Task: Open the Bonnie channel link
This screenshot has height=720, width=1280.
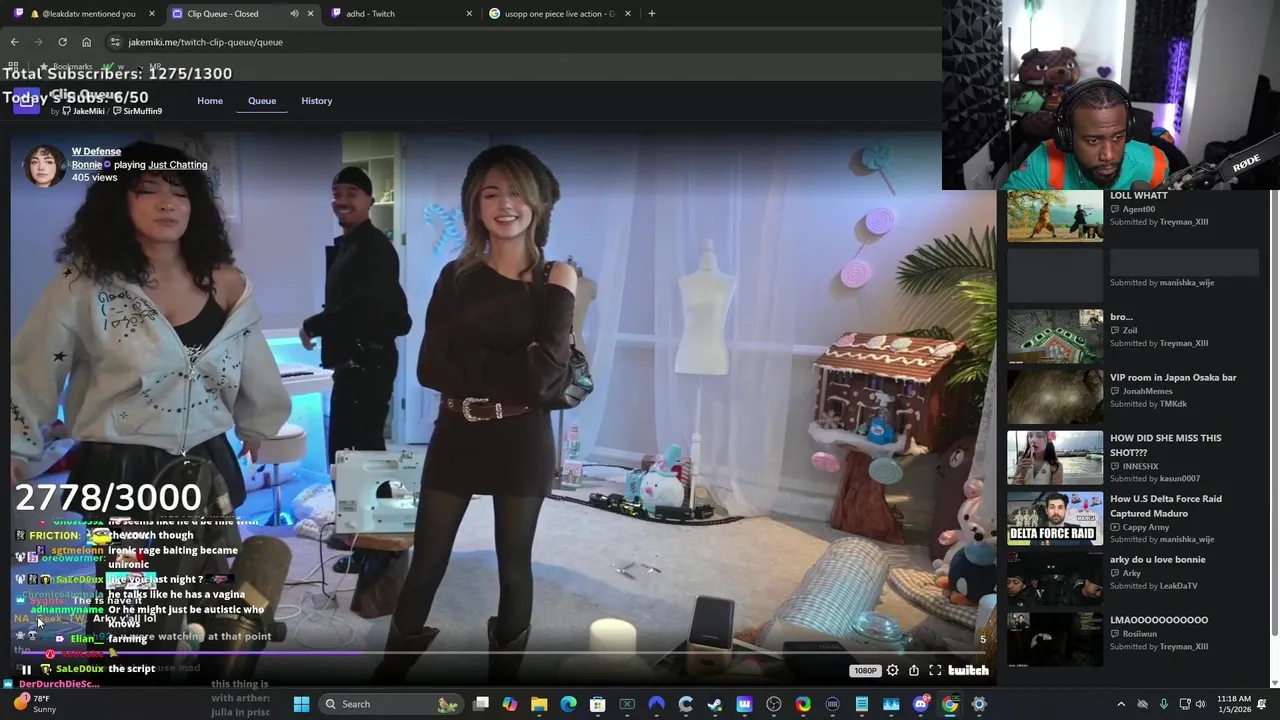Action: tap(86, 165)
